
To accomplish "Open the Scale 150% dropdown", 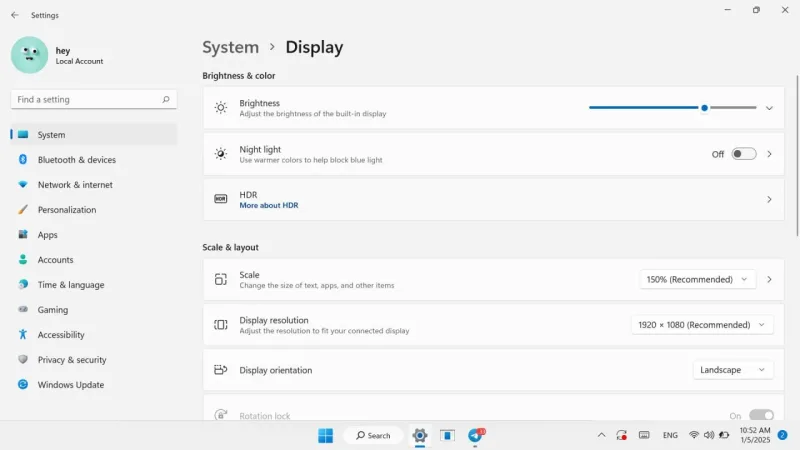I will point(697,280).
